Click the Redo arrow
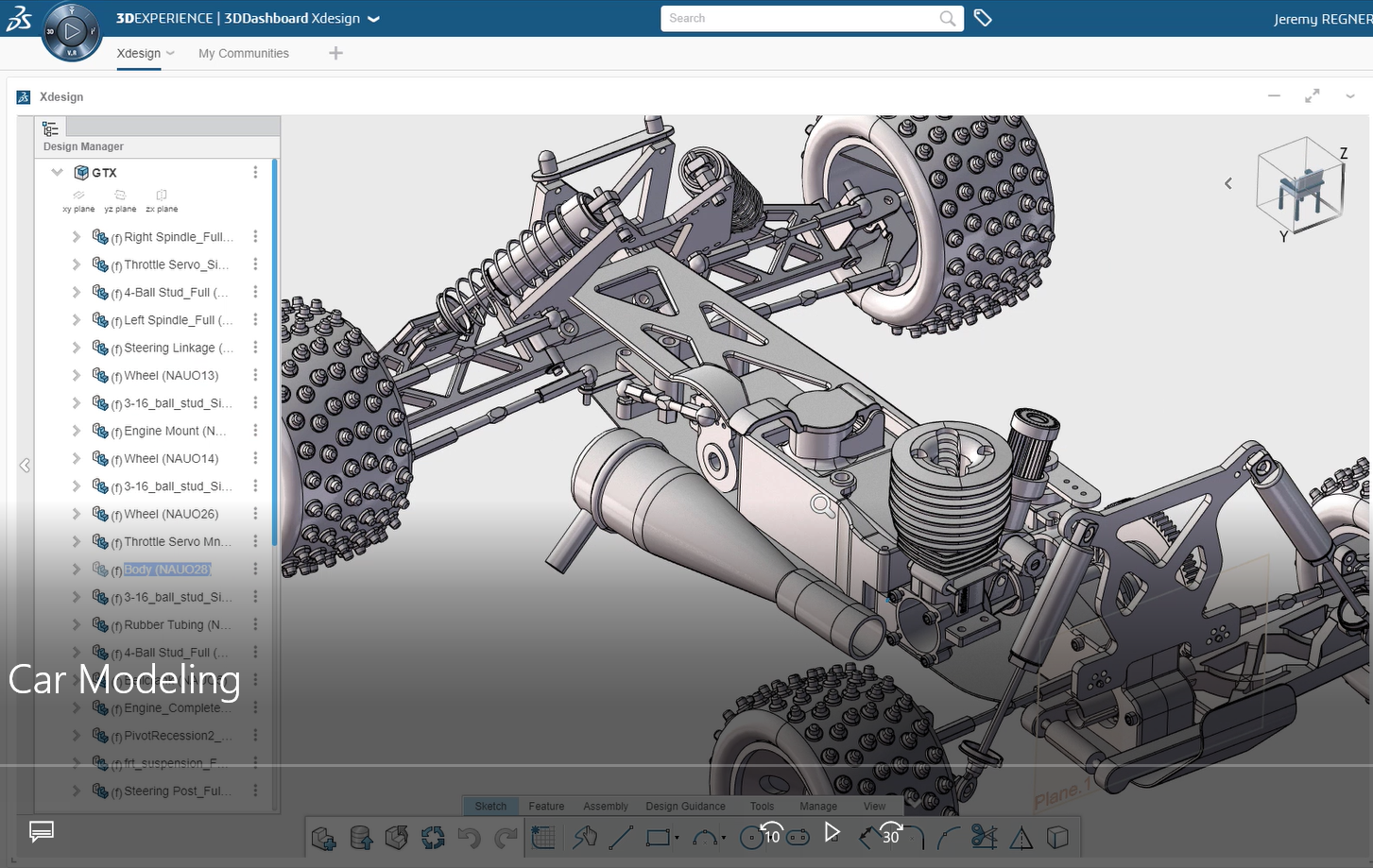This screenshot has height=868, width=1373. pos(506,838)
